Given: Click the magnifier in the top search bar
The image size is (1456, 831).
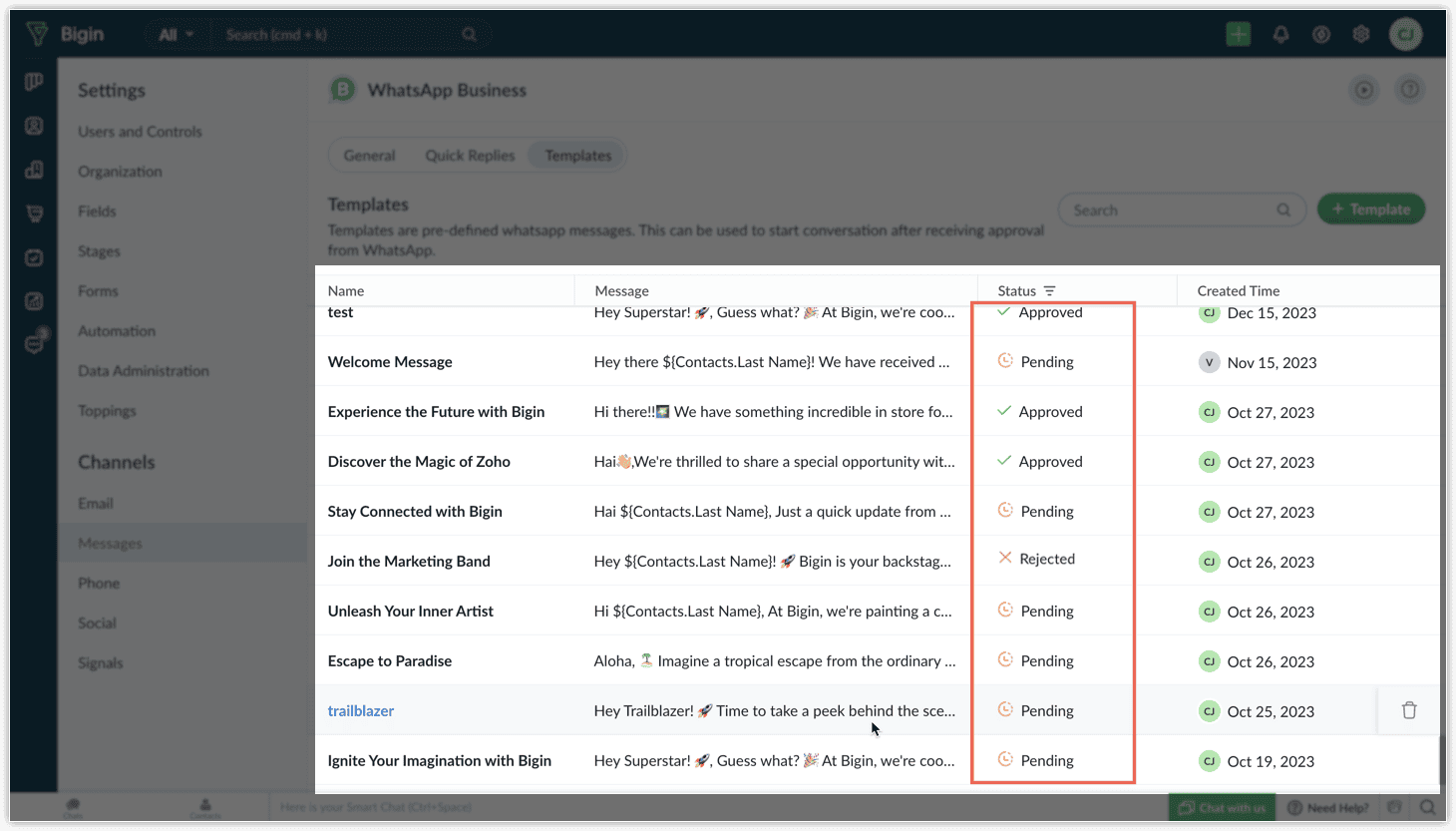Looking at the screenshot, I should click(469, 35).
